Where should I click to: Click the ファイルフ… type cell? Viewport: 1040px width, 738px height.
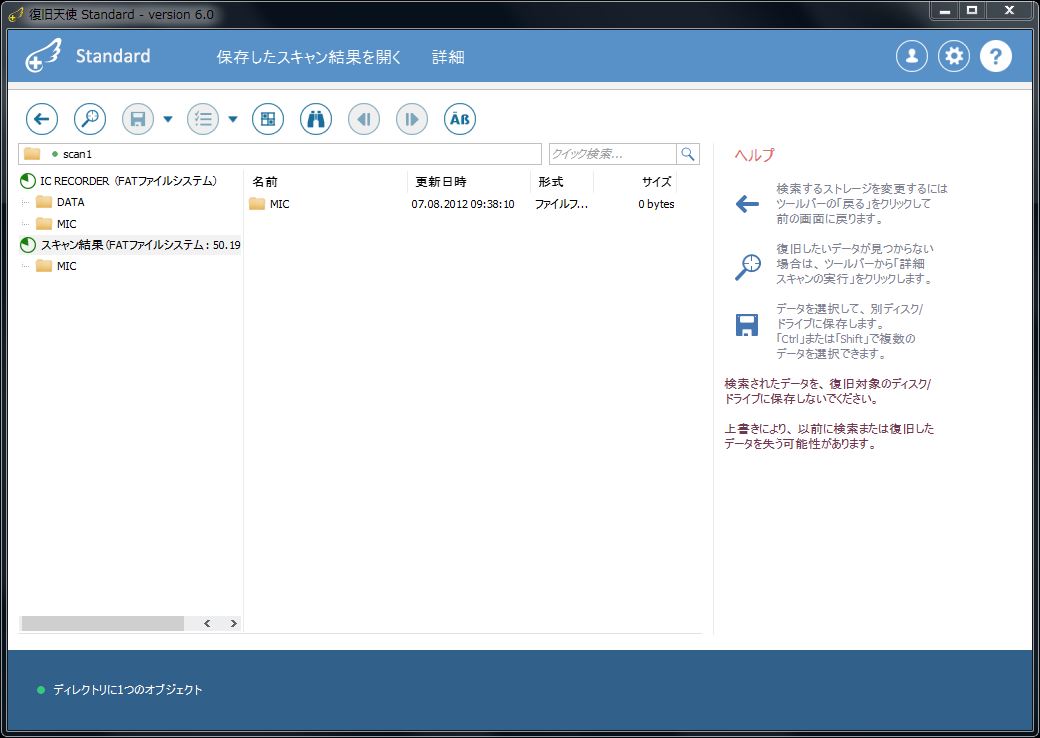tap(561, 204)
